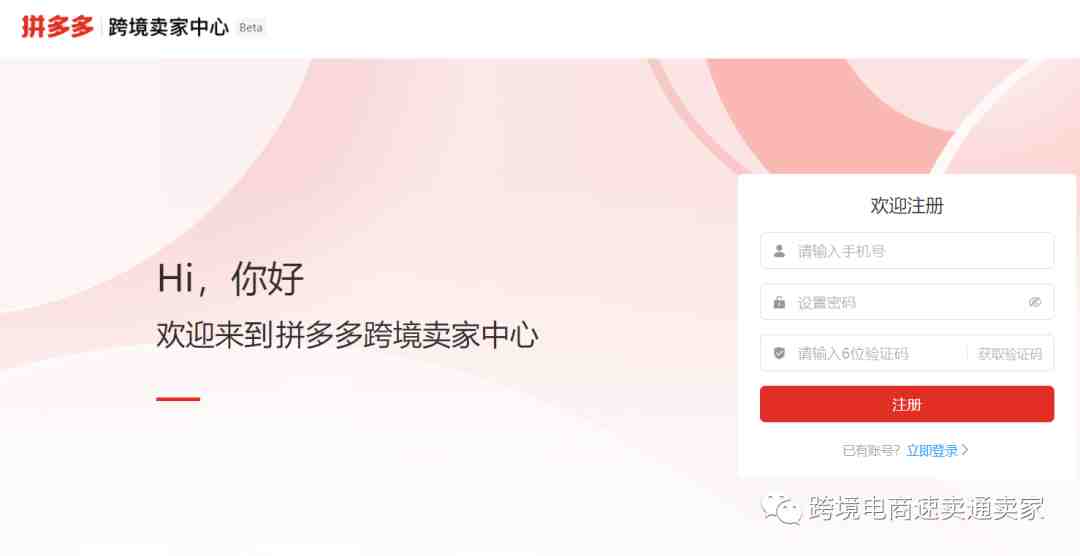
Task: Open the 立即登录 login link
Action: [x=932, y=451]
